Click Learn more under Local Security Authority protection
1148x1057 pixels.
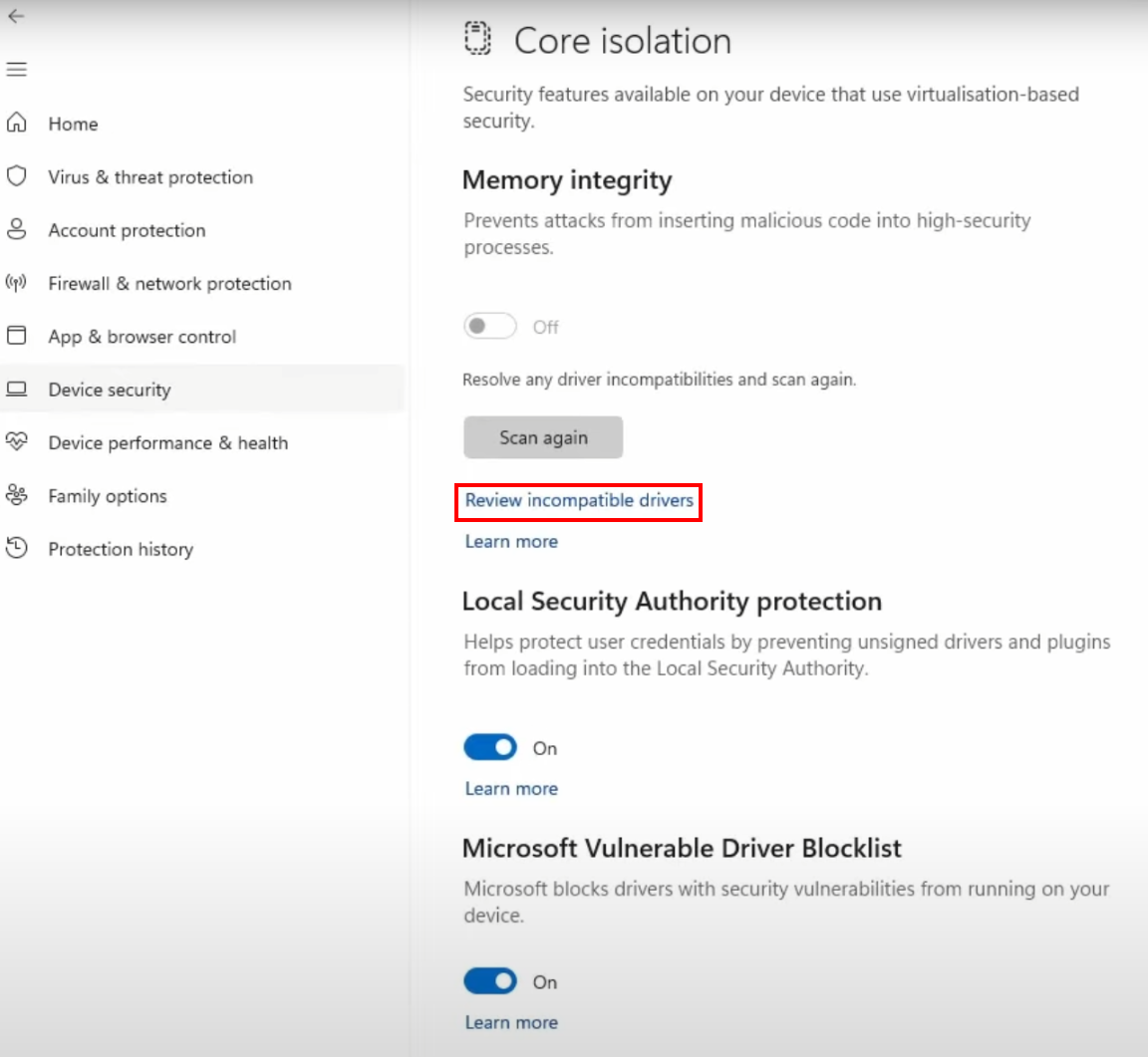(x=511, y=788)
